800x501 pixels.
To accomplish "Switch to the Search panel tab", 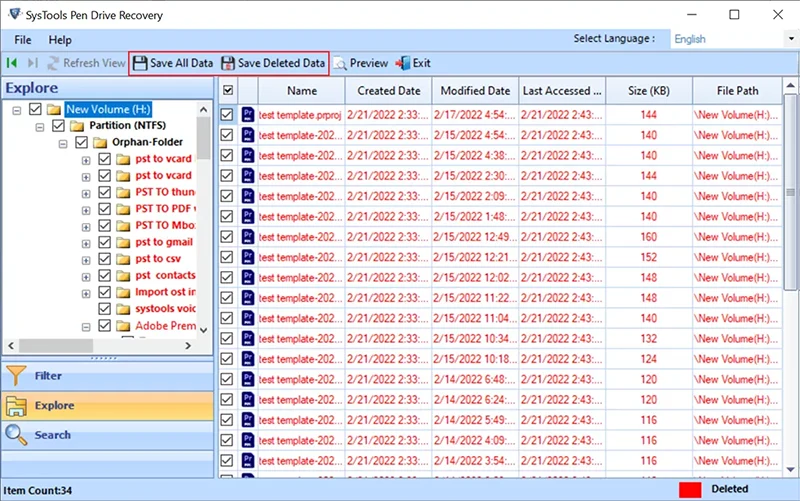I will (x=108, y=435).
